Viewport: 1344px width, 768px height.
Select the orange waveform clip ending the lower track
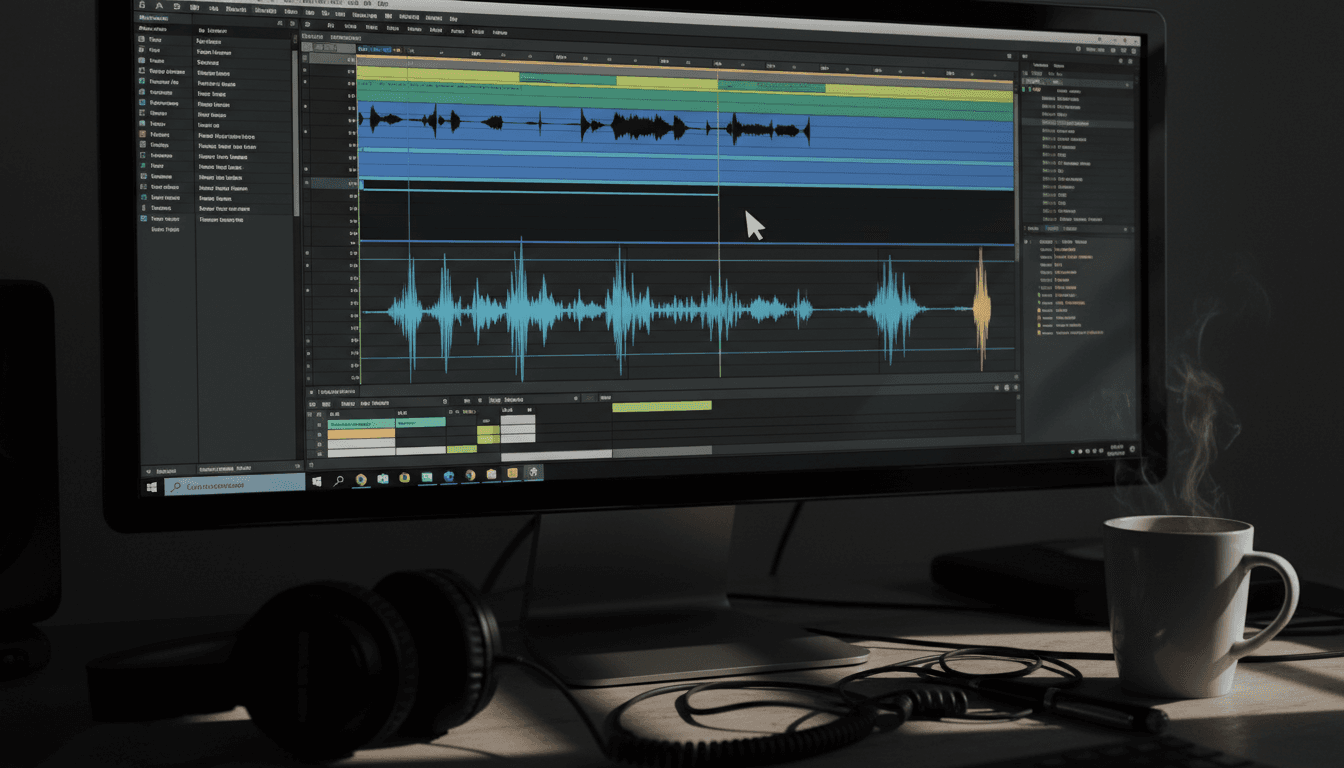click(982, 308)
